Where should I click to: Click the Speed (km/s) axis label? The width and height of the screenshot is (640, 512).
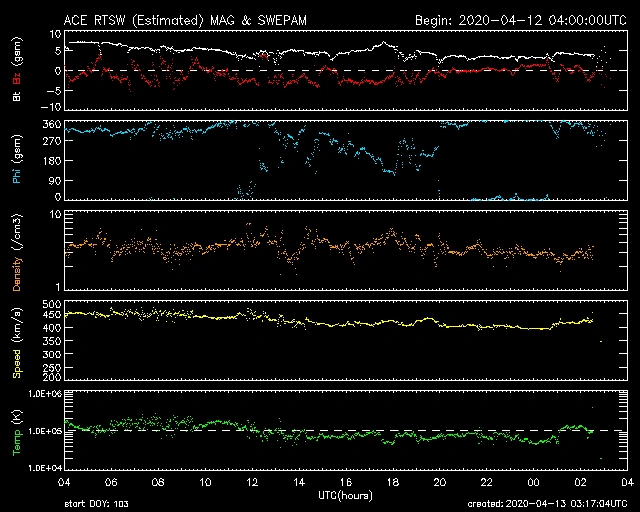coord(17,341)
